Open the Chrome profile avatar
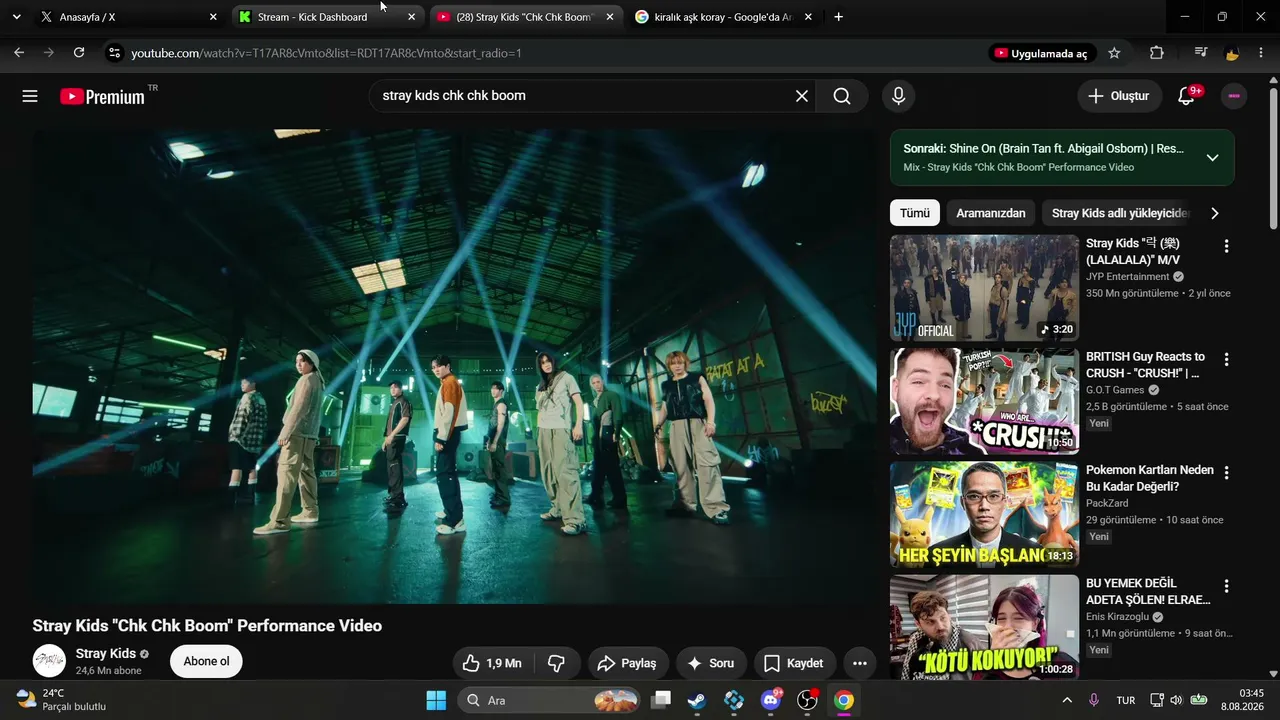 tap(1232, 53)
